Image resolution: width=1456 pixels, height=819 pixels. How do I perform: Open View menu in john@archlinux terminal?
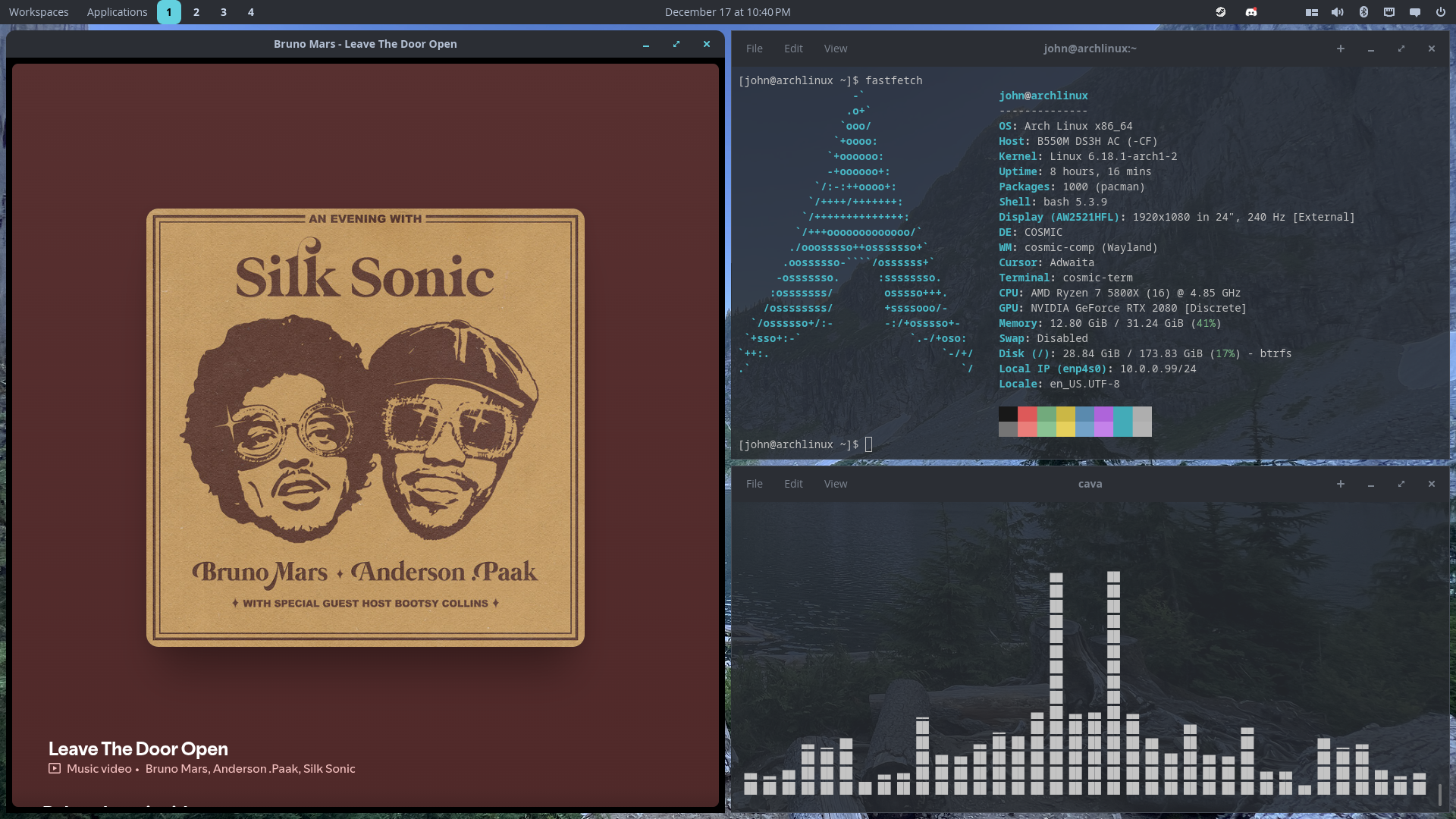point(836,49)
